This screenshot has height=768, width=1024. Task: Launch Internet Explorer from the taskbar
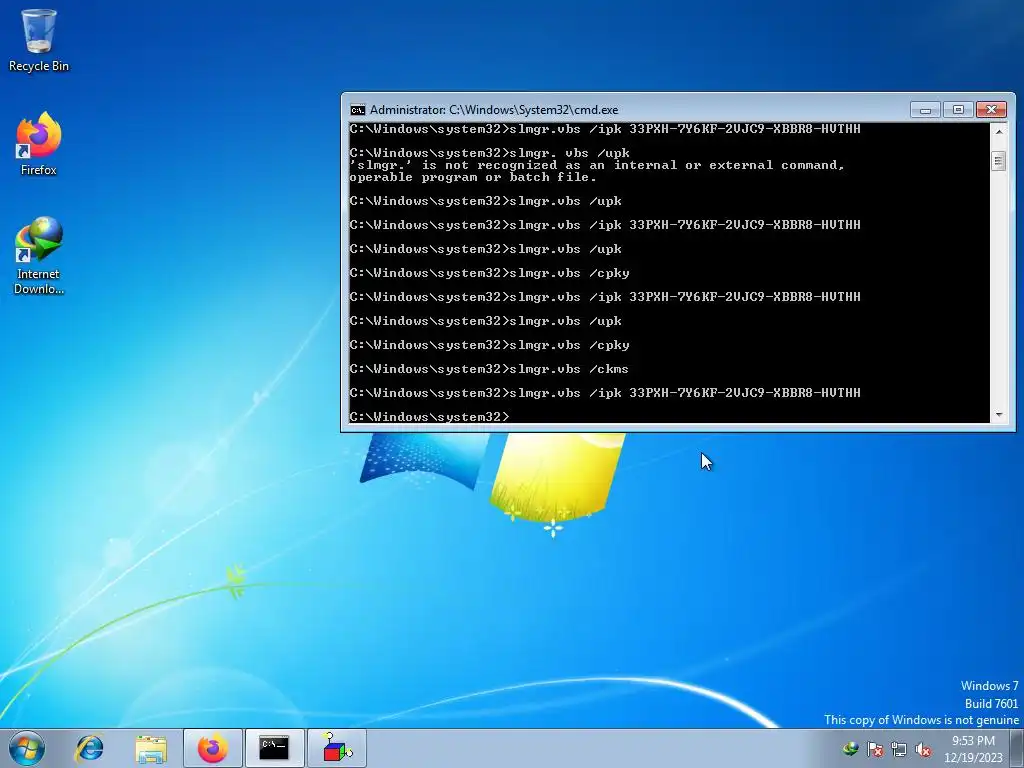89,748
